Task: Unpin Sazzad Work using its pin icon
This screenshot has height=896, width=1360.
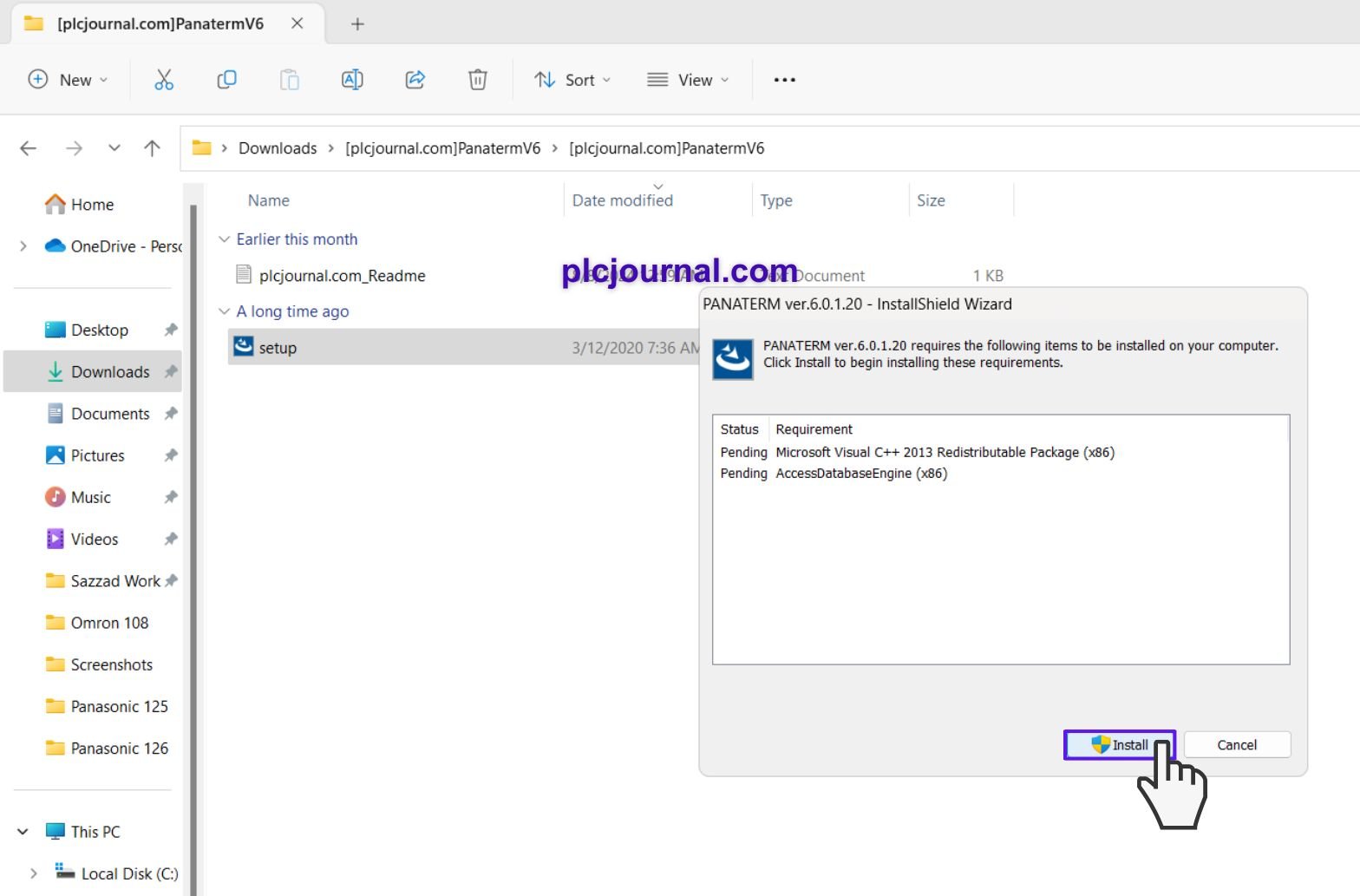Action: pos(171,580)
